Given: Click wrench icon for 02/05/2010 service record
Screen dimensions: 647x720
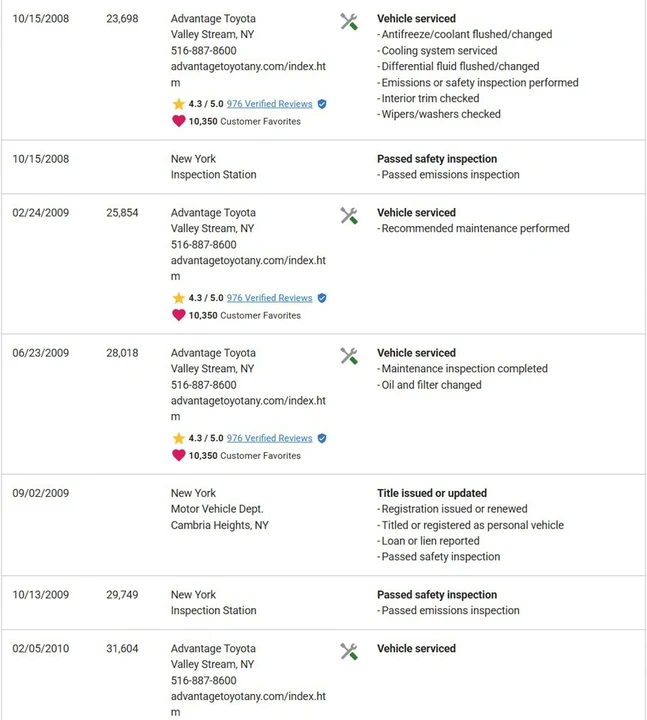Looking at the screenshot, I should pos(349,652).
